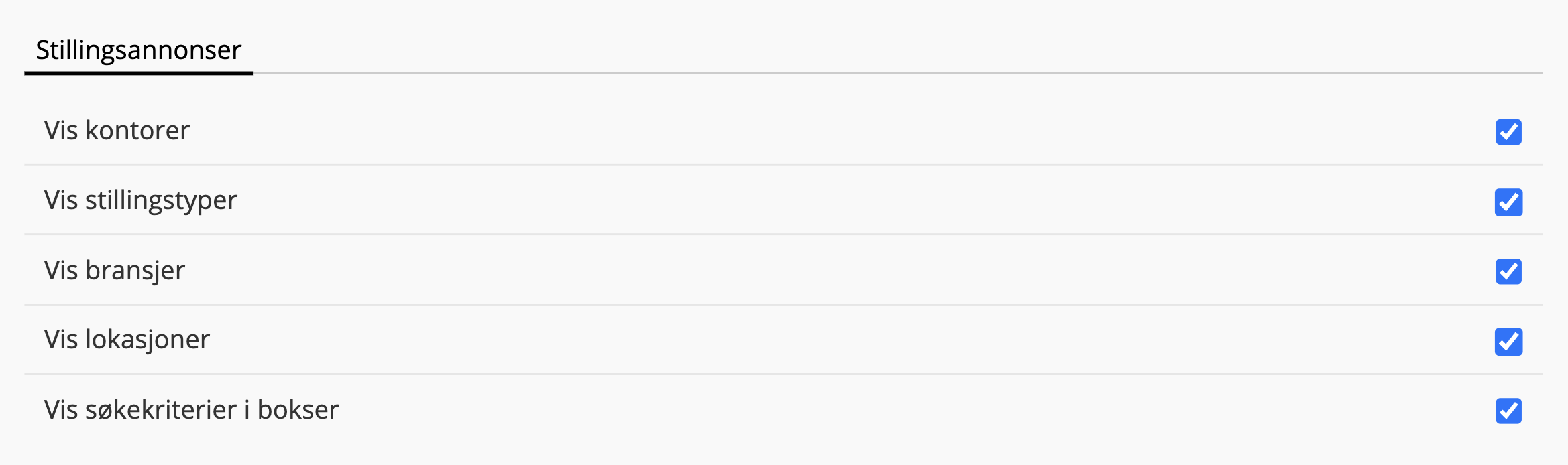Toggle the blue checkmark beside Vis kontorer
The width and height of the screenshot is (1568, 465).
[1508, 132]
